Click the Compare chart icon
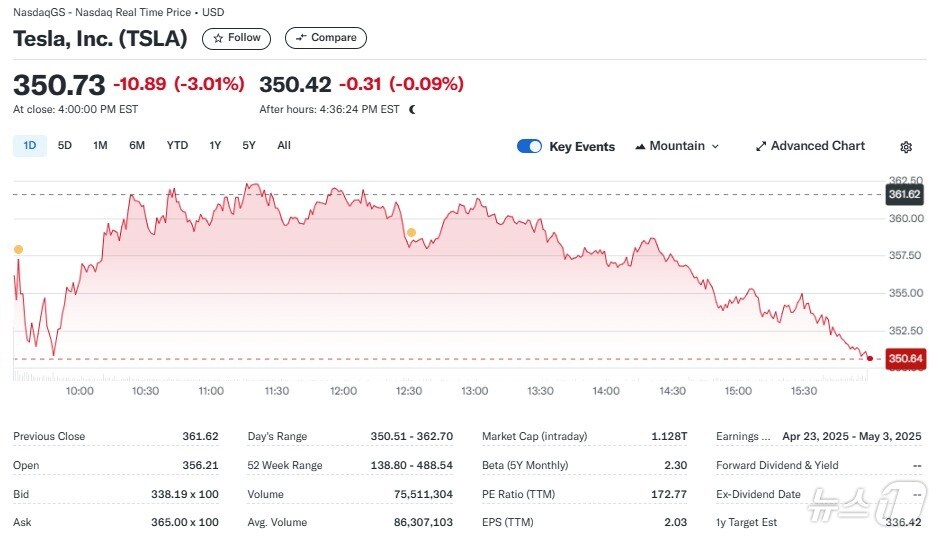 (301, 38)
